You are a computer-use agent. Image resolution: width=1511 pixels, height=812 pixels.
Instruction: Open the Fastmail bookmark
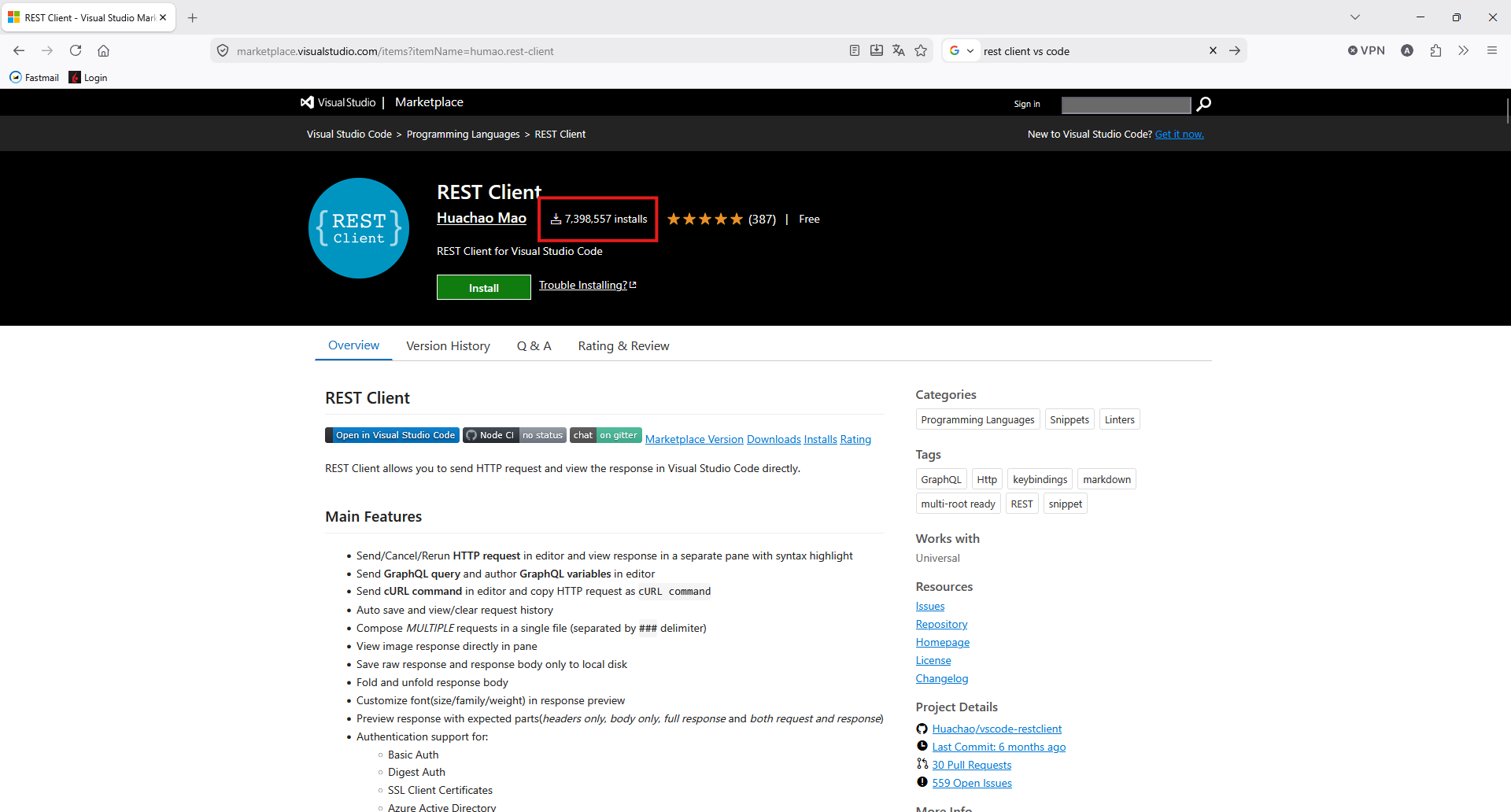point(35,77)
